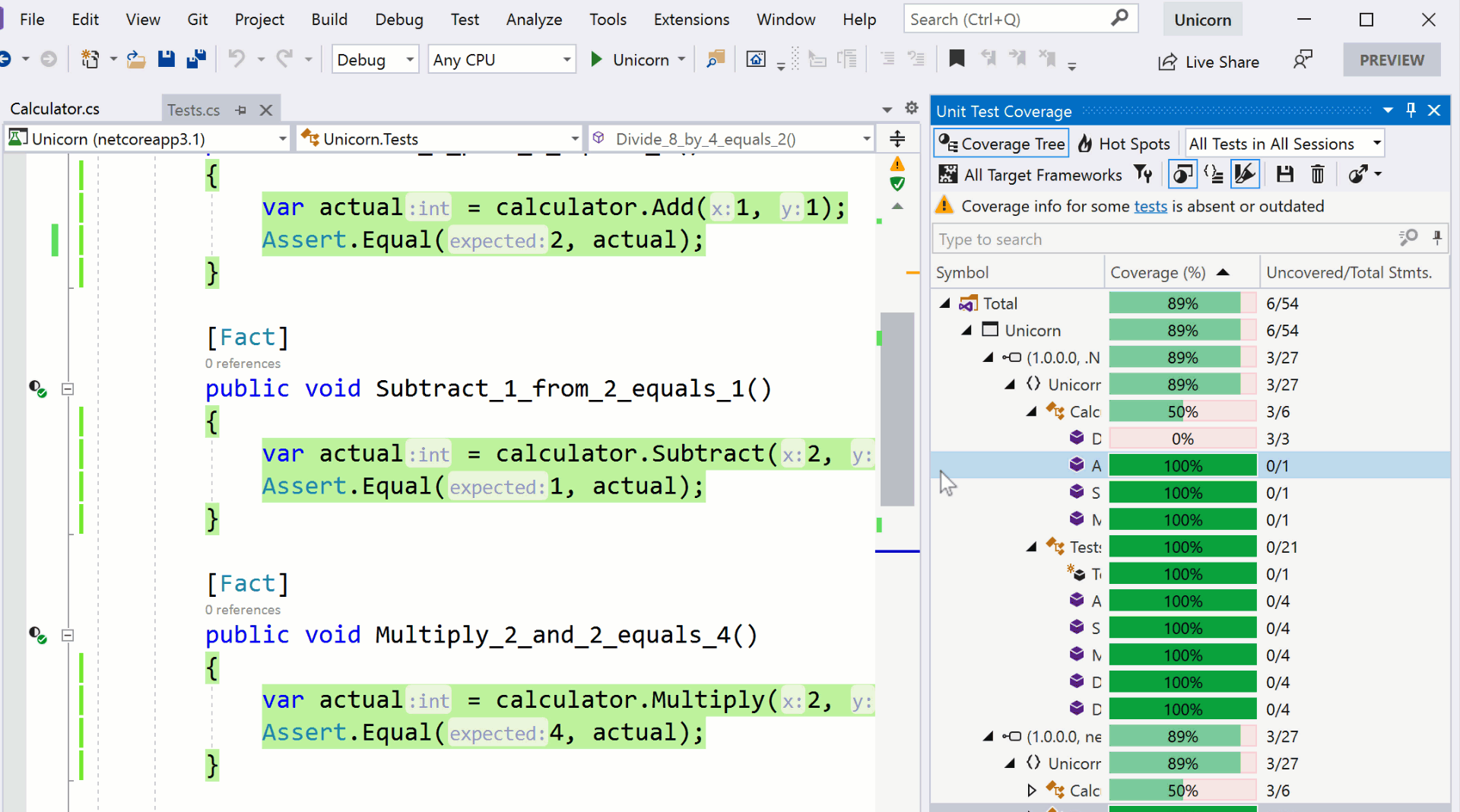Click the pin icon in search box

[x=1437, y=238]
